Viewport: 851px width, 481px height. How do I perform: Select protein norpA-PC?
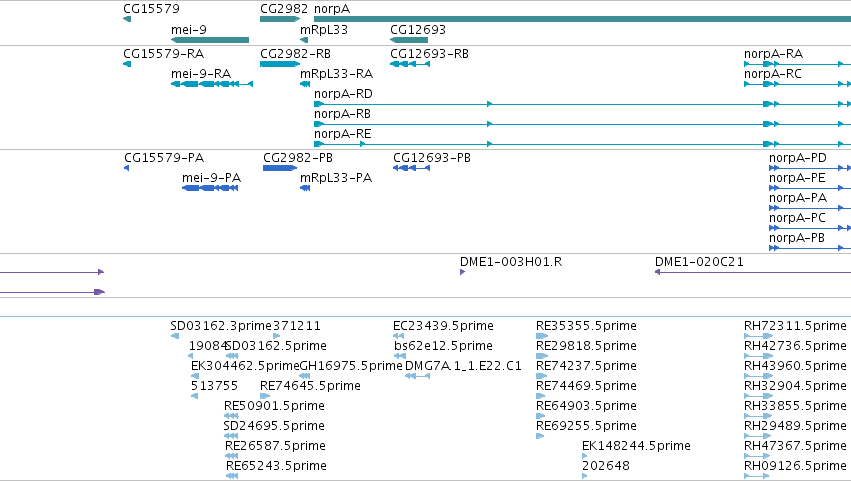[x=797, y=218]
